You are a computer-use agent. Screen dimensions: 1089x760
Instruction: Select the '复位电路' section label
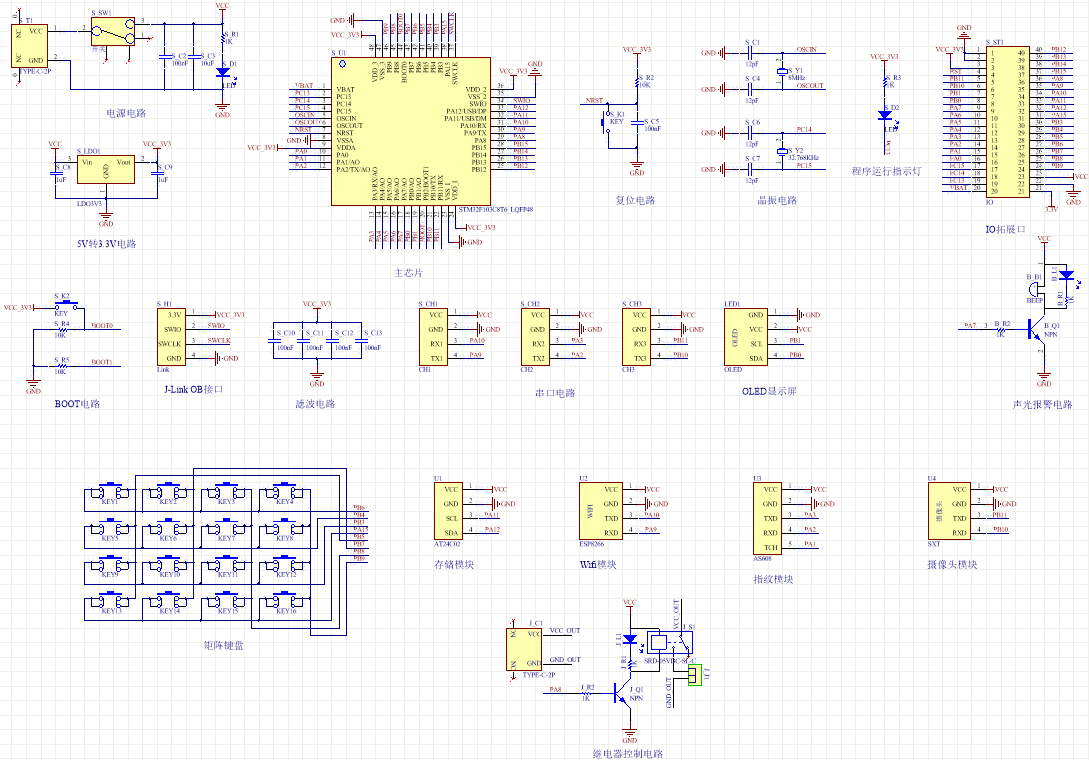coord(635,200)
